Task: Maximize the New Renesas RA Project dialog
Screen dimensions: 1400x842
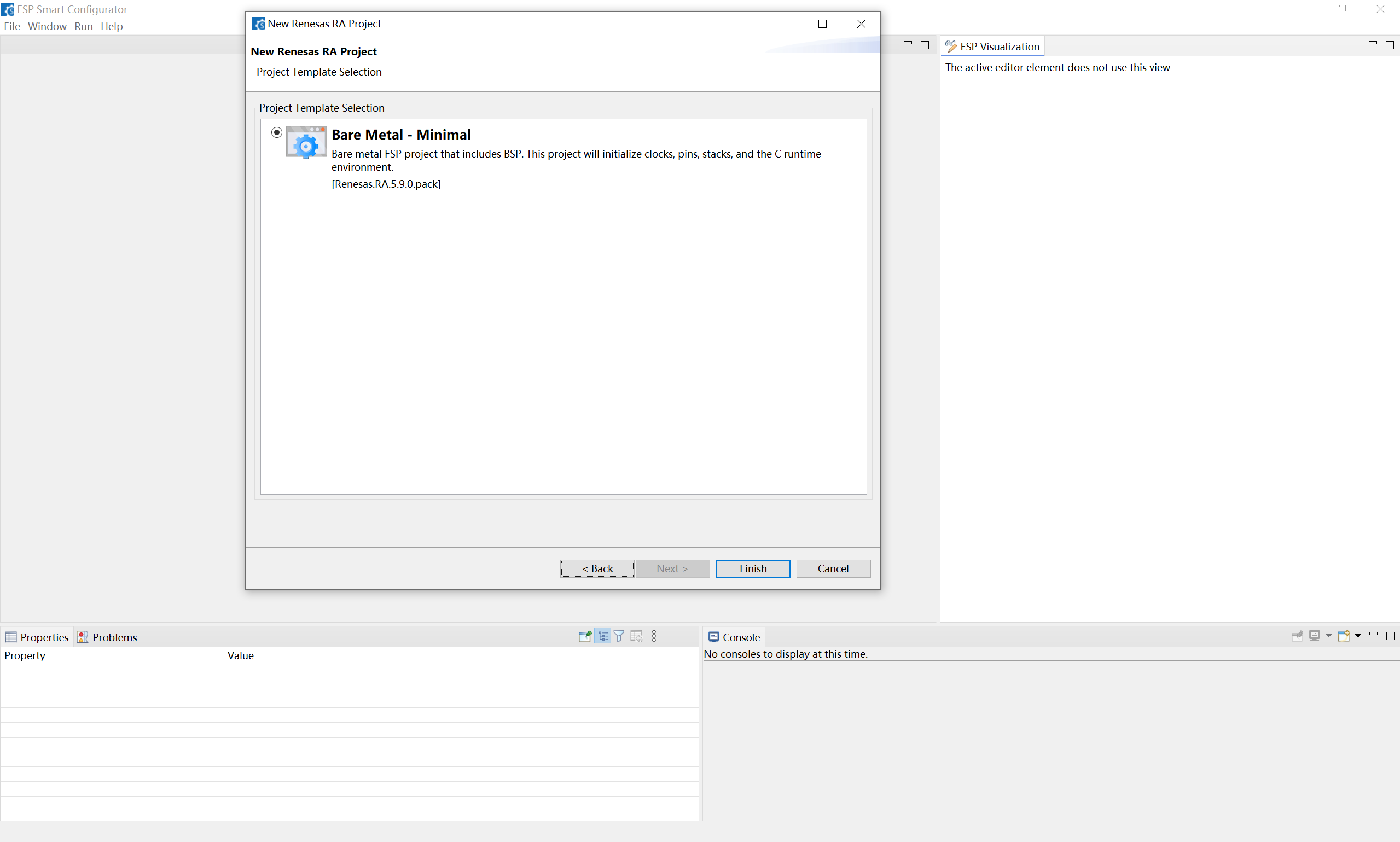Action: point(822,24)
